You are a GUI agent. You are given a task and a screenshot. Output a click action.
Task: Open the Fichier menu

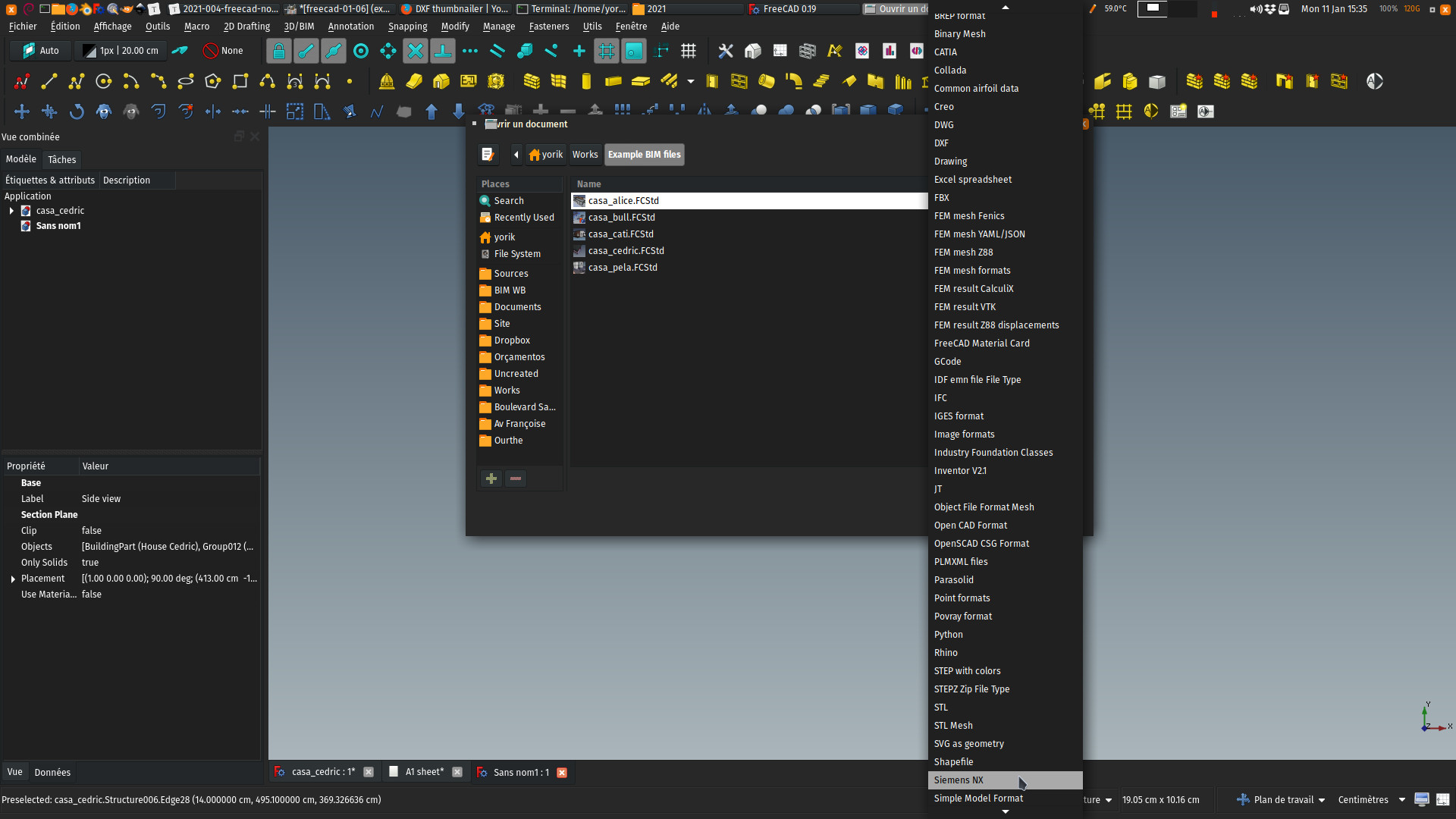tap(23, 27)
